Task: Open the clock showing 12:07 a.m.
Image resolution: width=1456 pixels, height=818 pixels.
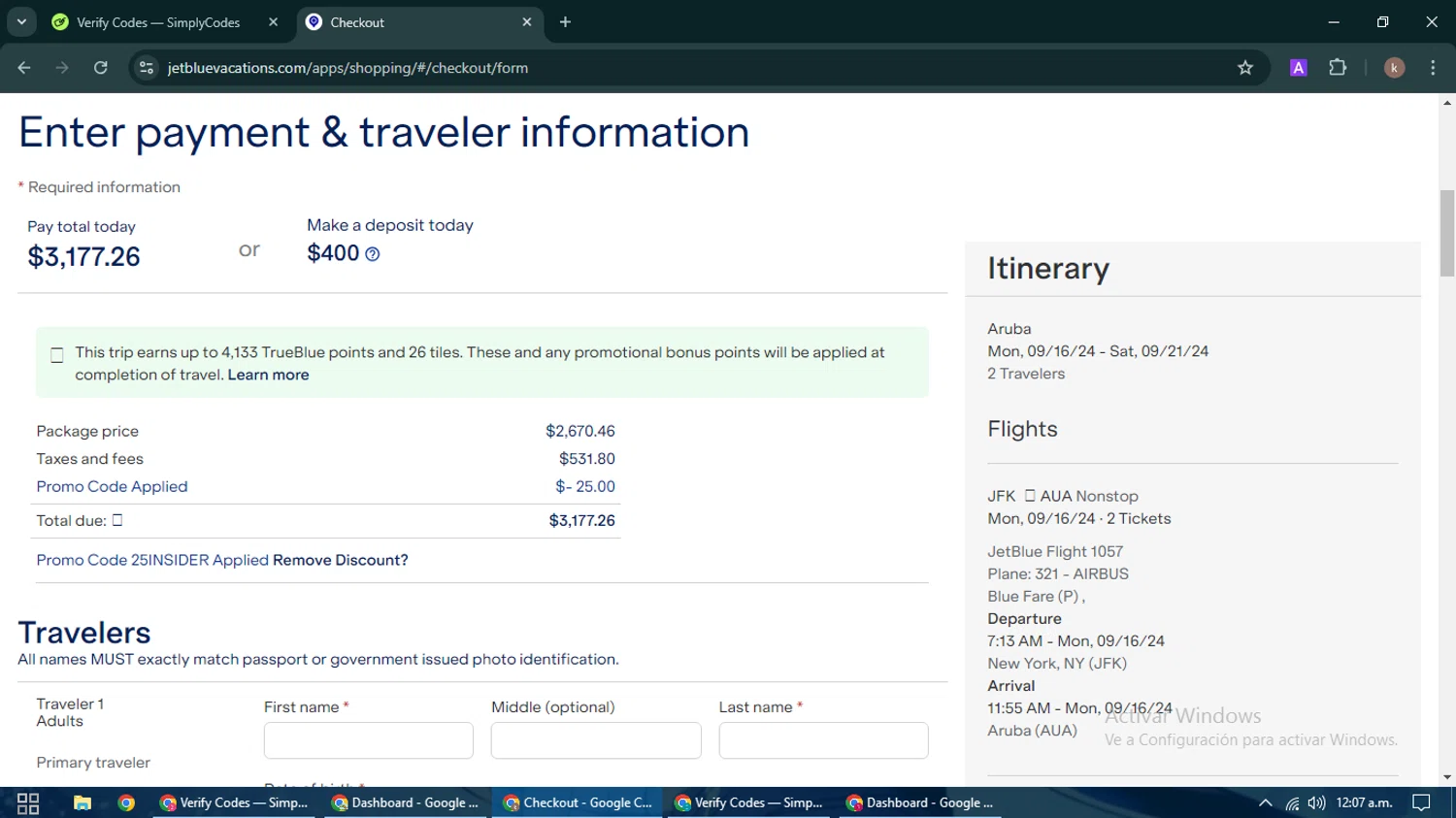Action: tap(1364, 803)
